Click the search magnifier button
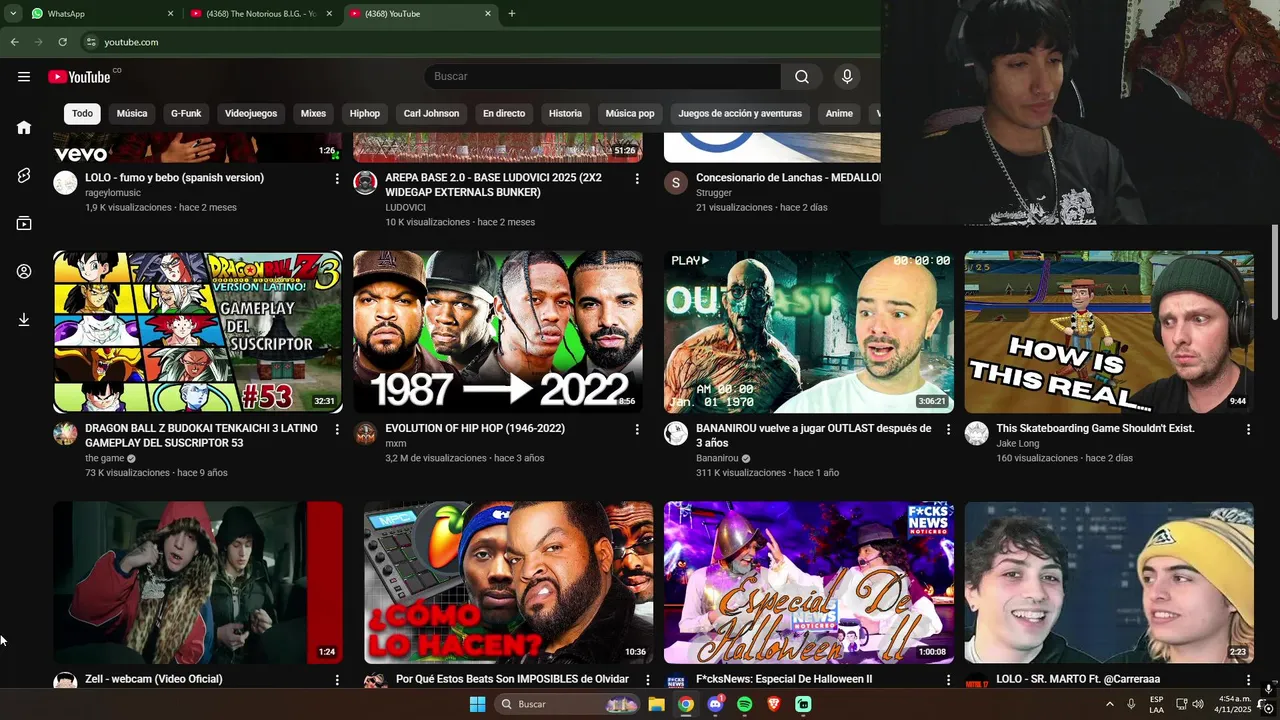This screenshot has width=1280, height=720. [x=802, y=77]
